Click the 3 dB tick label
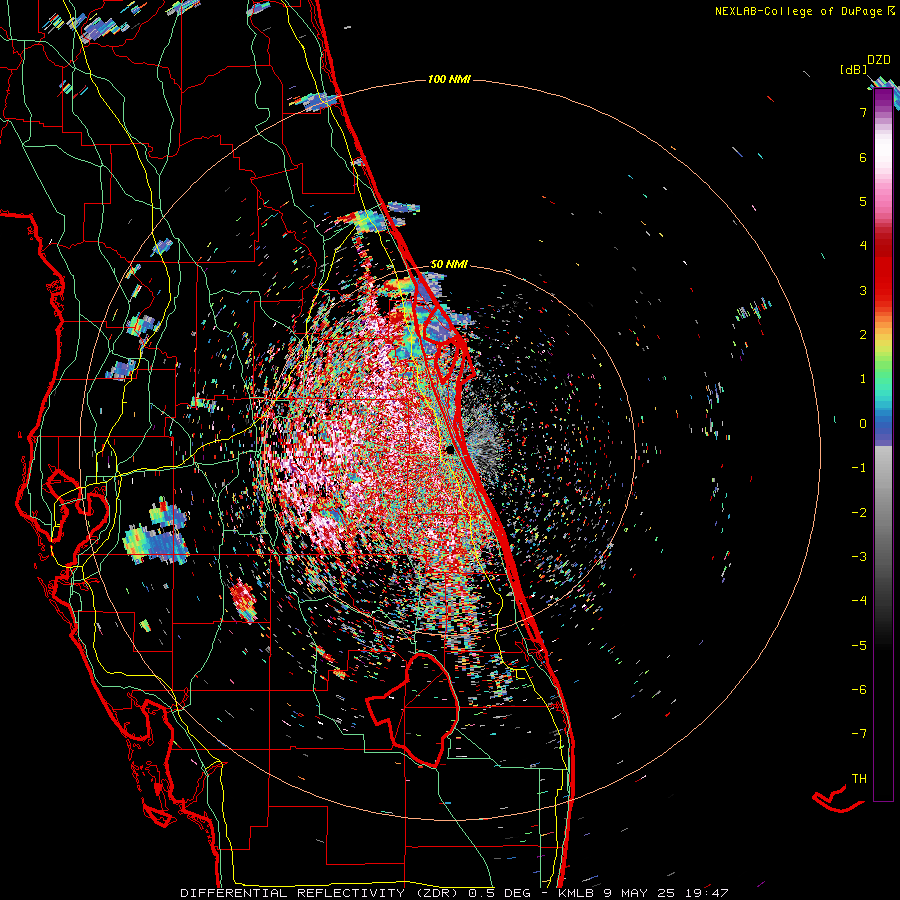The height and width of the screenshot is (900, 900). [863, 290]
